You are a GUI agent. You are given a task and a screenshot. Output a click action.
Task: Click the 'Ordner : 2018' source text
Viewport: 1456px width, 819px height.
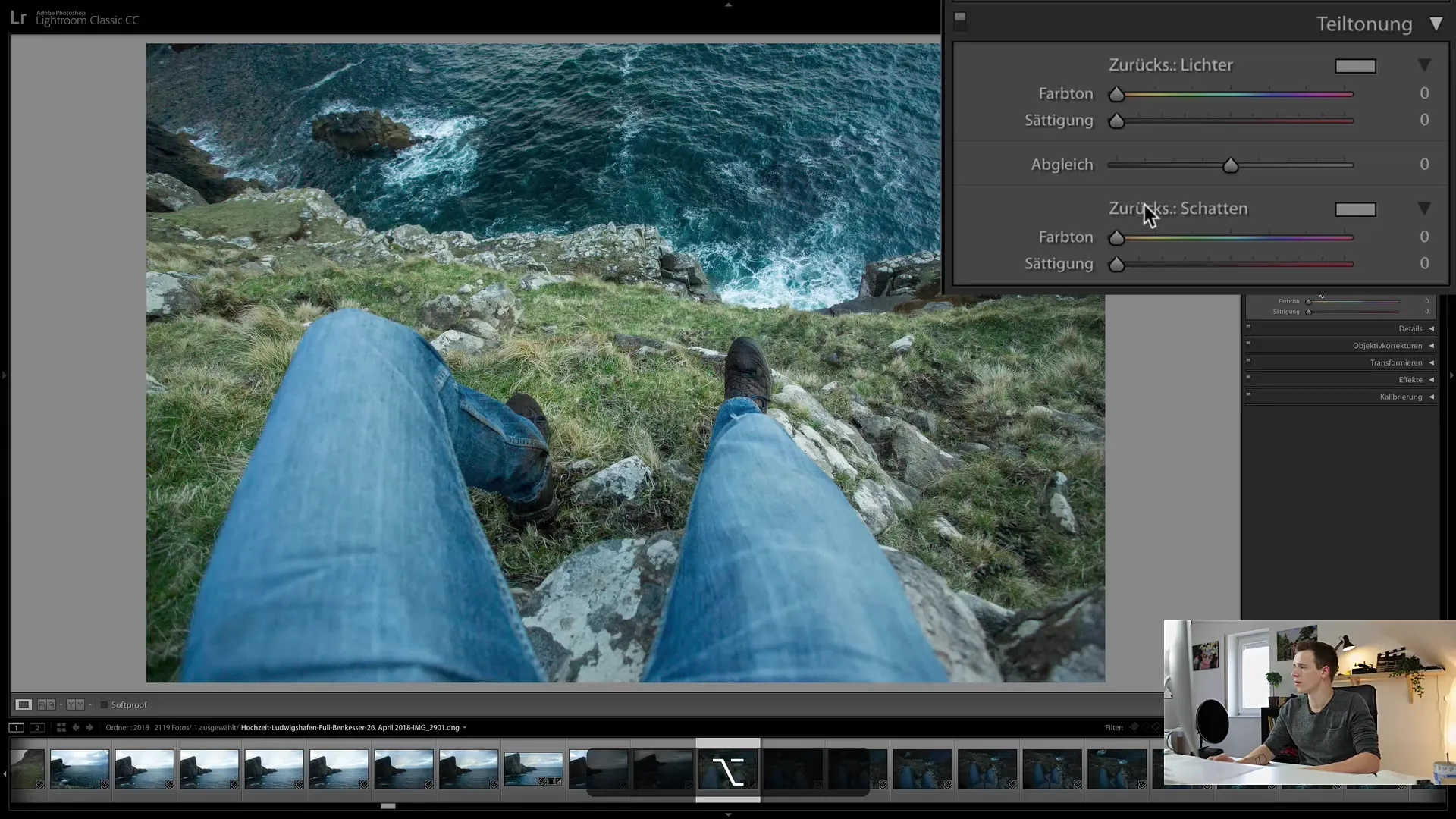(x=127, y=727)
